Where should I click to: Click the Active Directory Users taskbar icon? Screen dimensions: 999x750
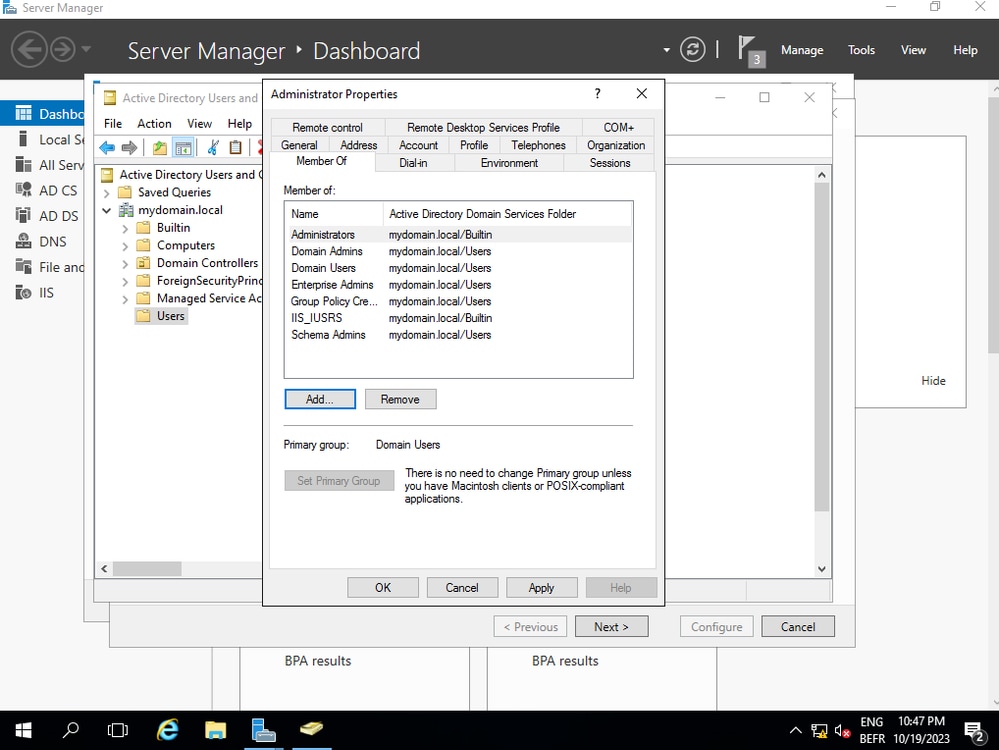[x=312, y=730]
